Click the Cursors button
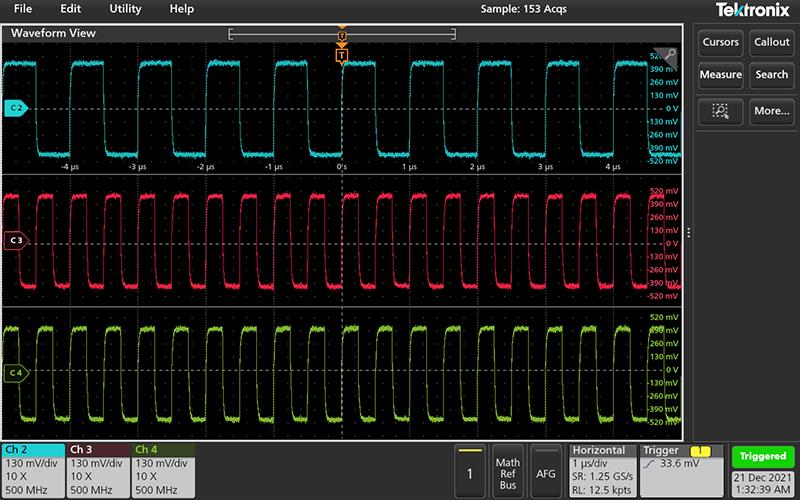The image size is (800, 500). click(x=720, y=42)
